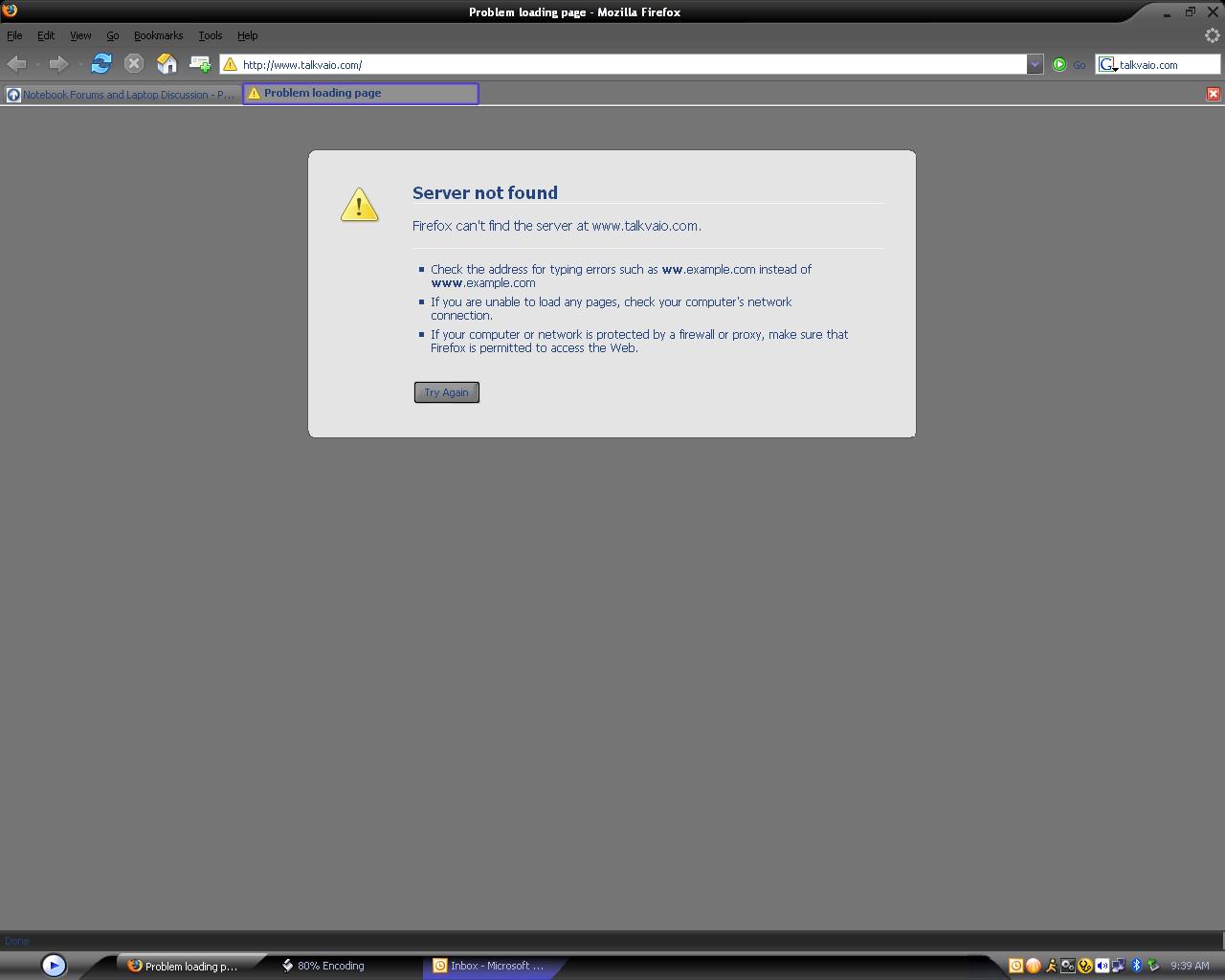Click the firewall or proxy tip text
Image resolution: width=1225 pixels, height=980 pixels.
[639, 341]
